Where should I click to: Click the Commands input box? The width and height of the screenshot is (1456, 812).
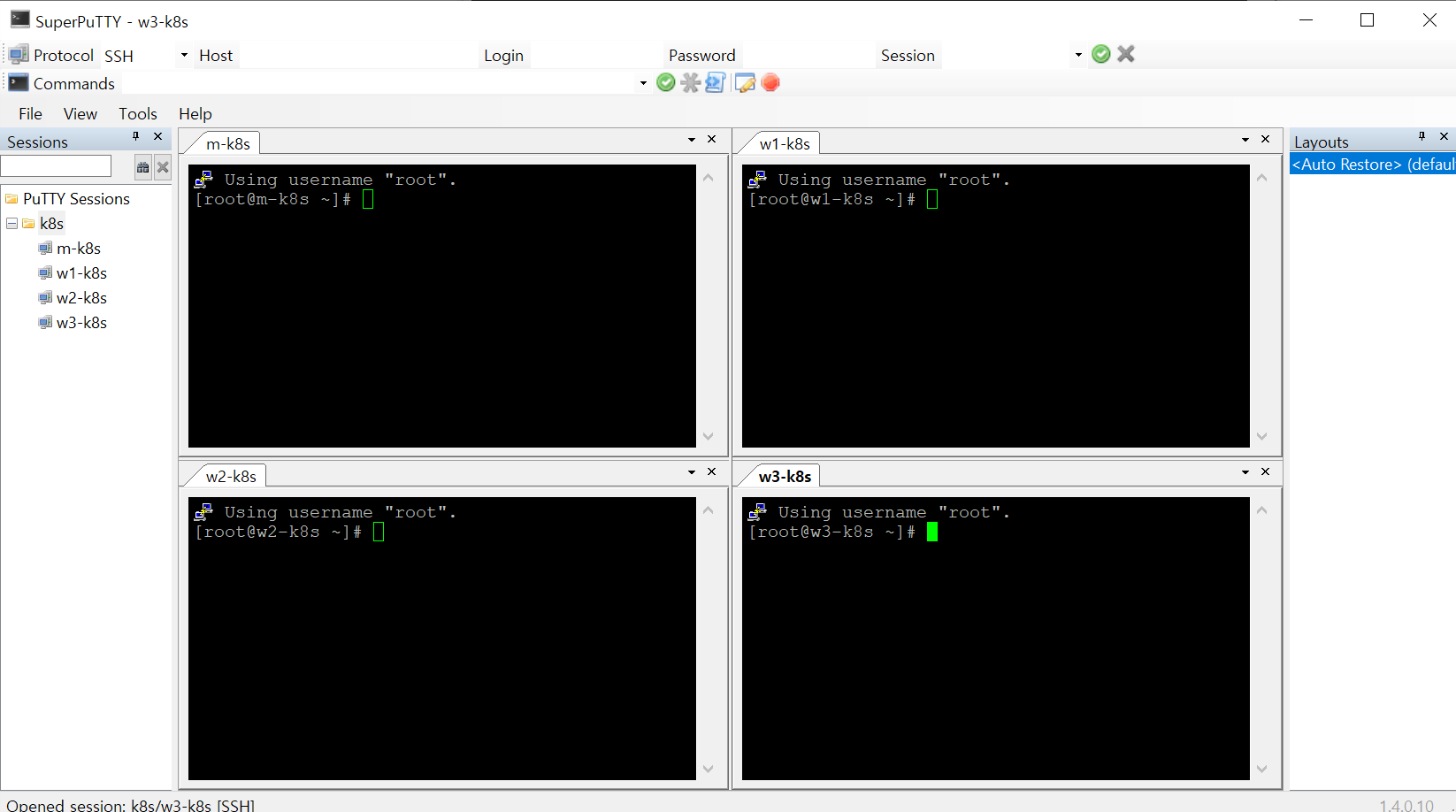pos(378,83)
